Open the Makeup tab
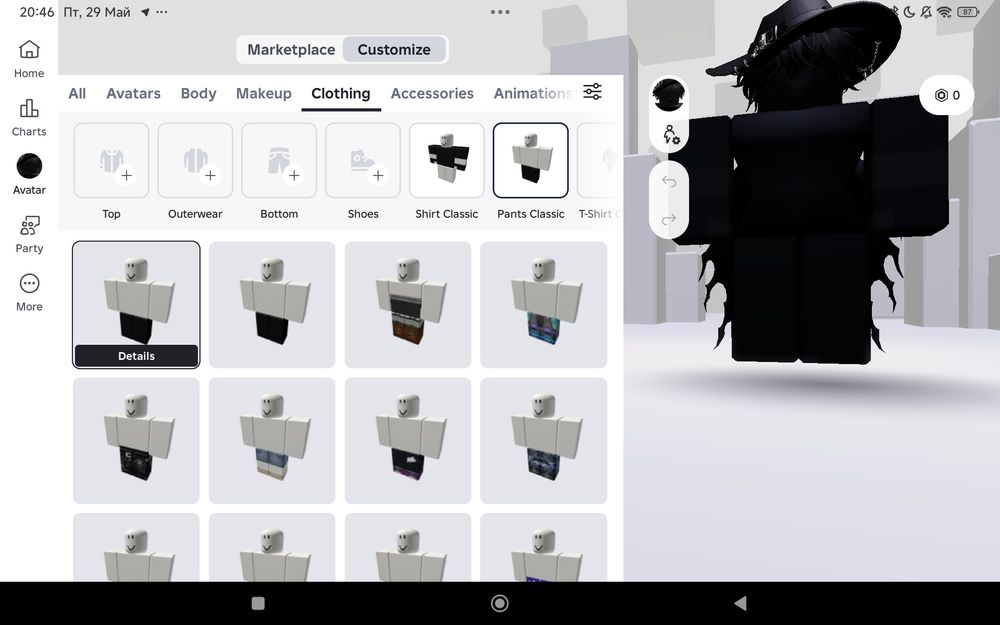The width and height of the screenshot is (1000, 625). pyautogui.click(x=263, y=93)
